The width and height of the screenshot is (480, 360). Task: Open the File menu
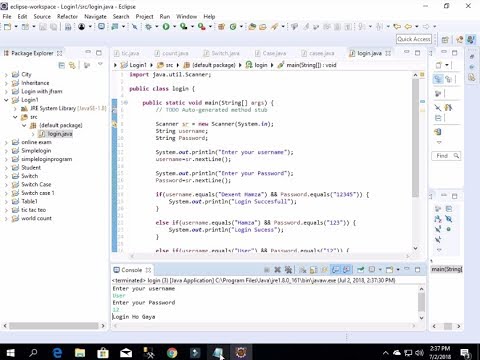(7, 16)
